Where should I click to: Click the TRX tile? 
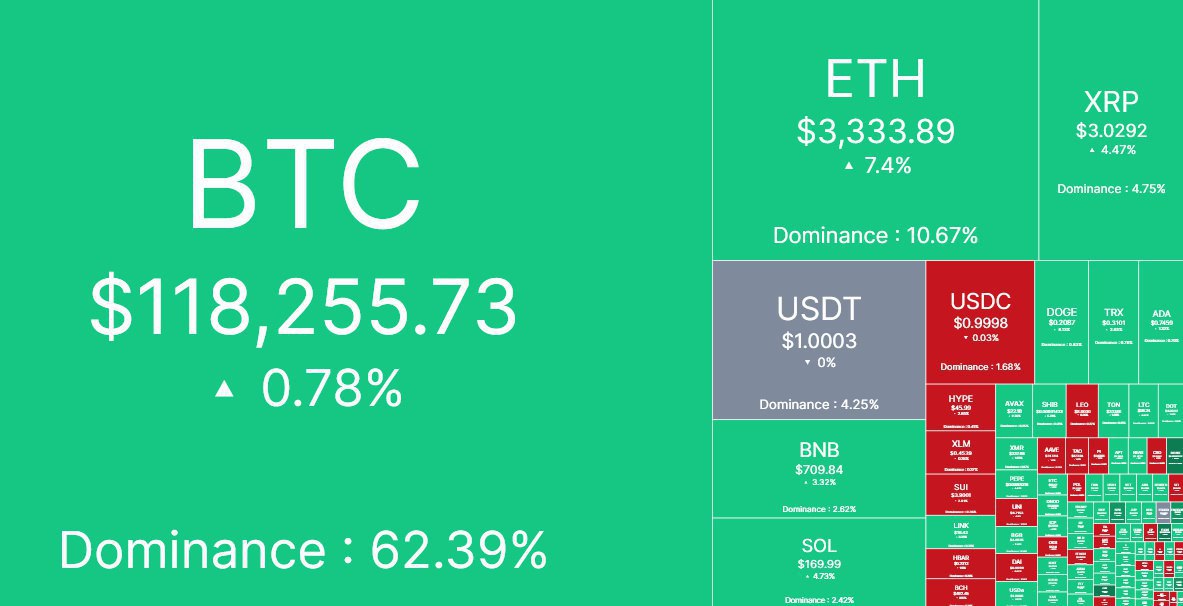pyautogui.click(x=1113, y=322)
